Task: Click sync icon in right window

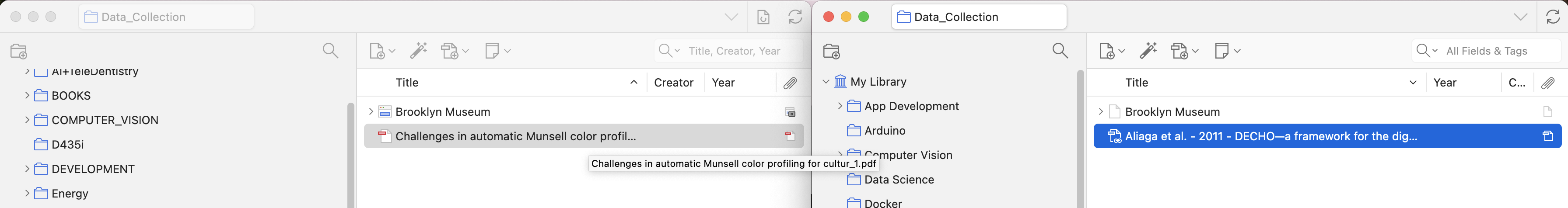Action: click(x=1553, y=17)
